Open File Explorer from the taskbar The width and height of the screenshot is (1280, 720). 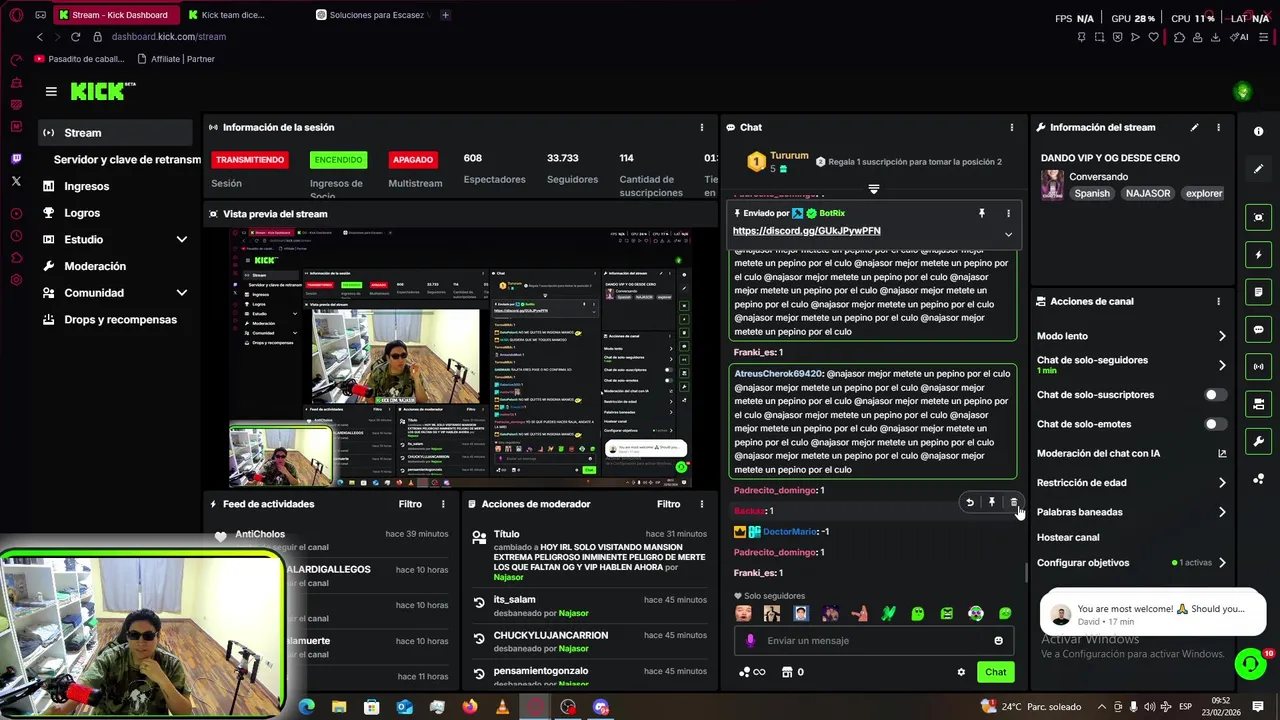point(339,707)
